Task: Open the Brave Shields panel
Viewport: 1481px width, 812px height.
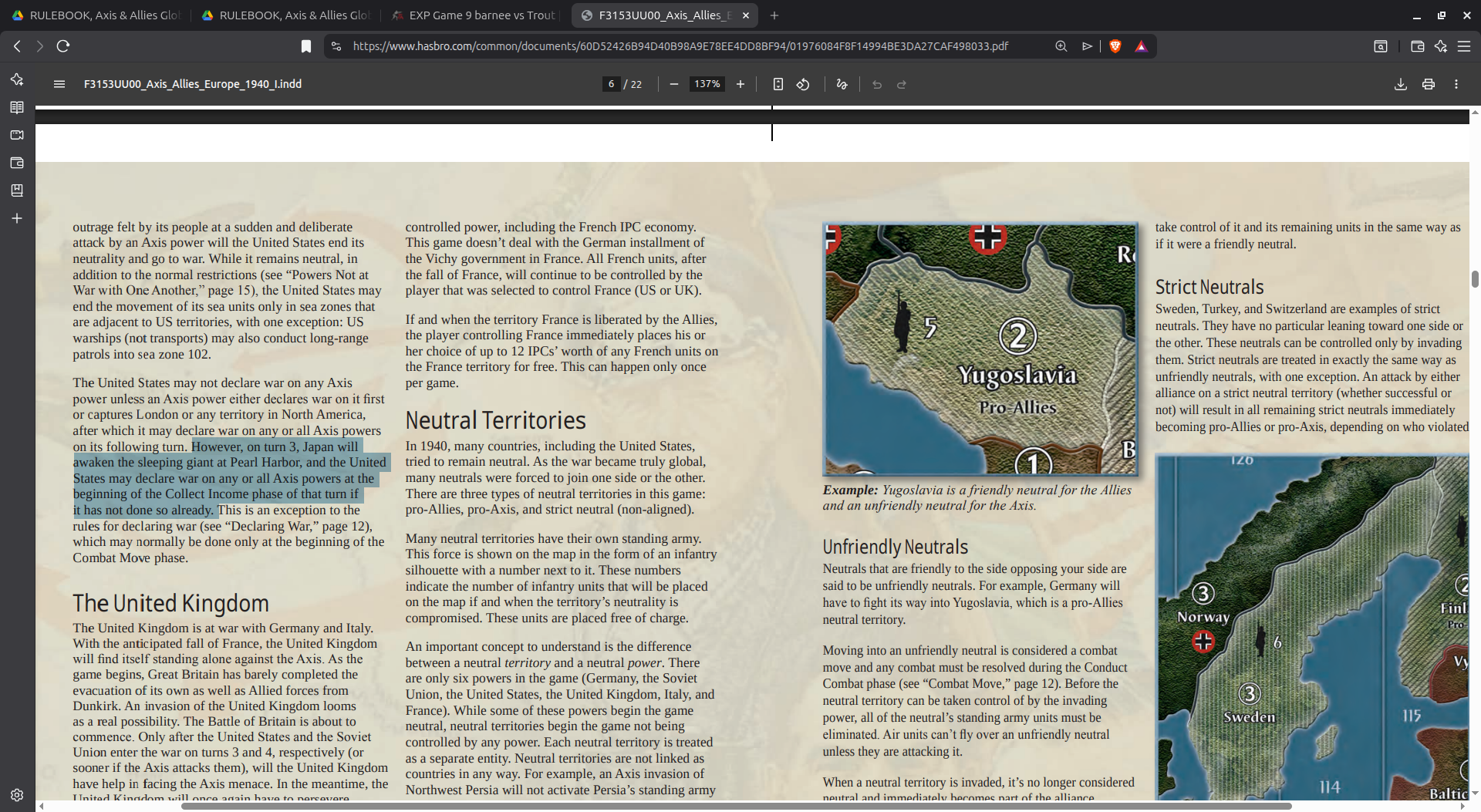Action: (1116, 46)
